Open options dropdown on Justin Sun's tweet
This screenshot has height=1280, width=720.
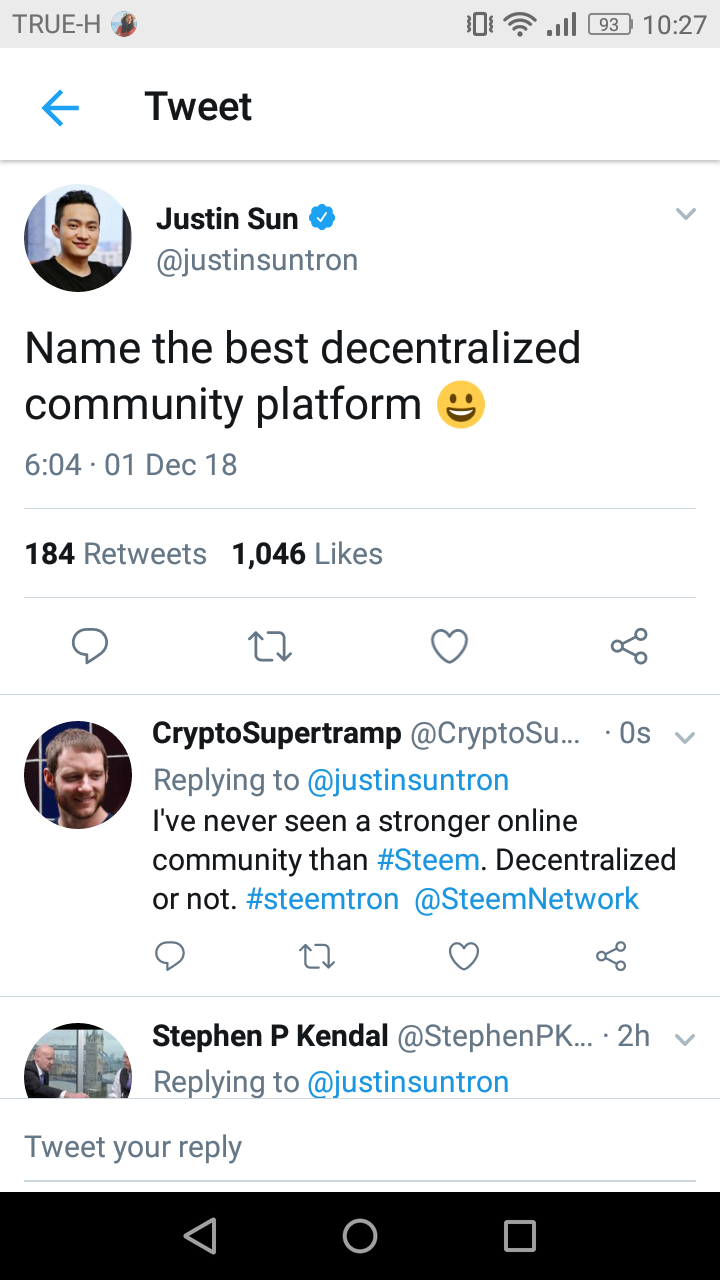(x=685, y=214)
